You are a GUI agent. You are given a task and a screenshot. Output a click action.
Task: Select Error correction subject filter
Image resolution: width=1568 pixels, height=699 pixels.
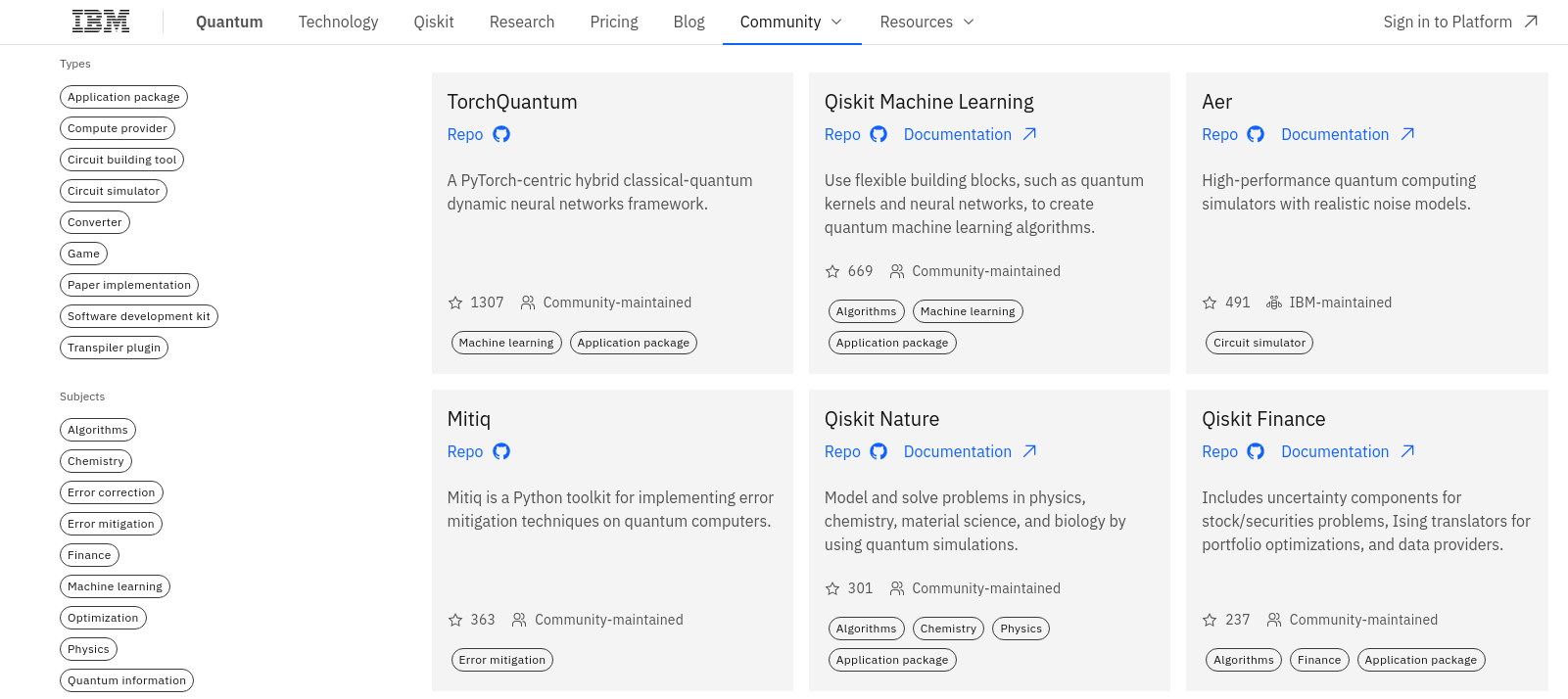pos(112,492)
